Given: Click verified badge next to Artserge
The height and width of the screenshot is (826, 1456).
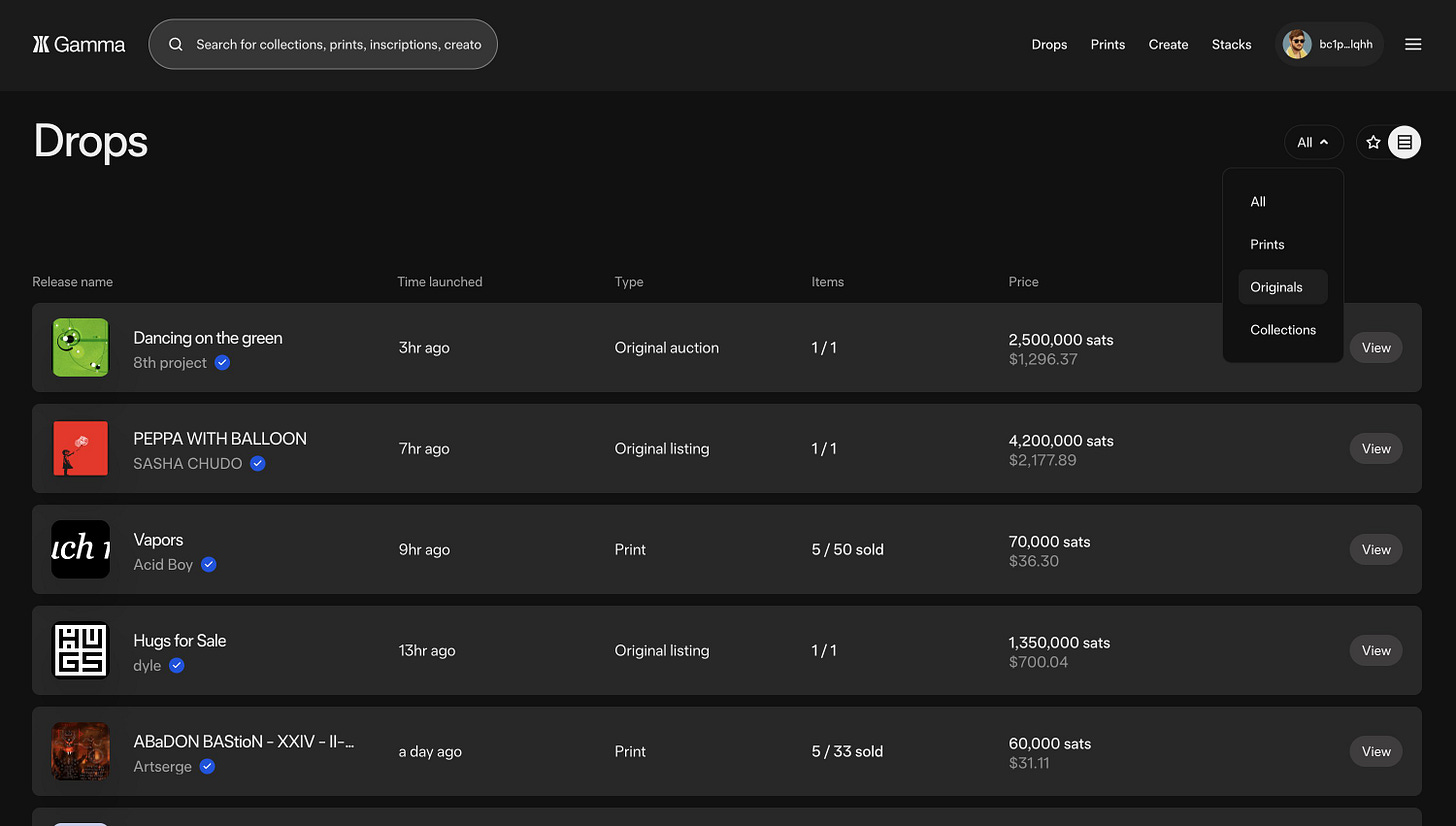Looking at the screenshot, I should [x=207, y=767].
